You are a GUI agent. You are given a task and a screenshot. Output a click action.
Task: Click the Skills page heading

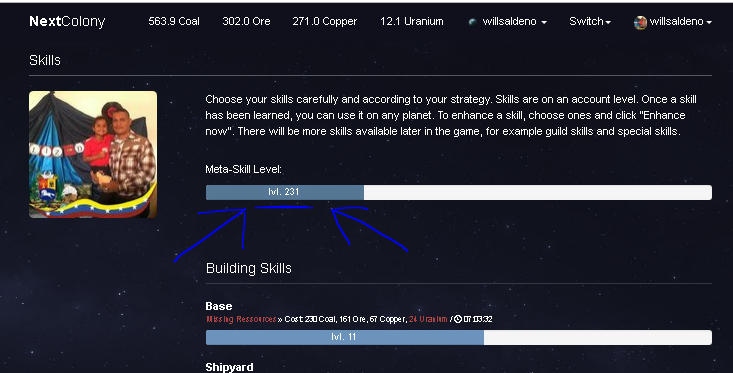pyautogui.click(x=45, y=60)
